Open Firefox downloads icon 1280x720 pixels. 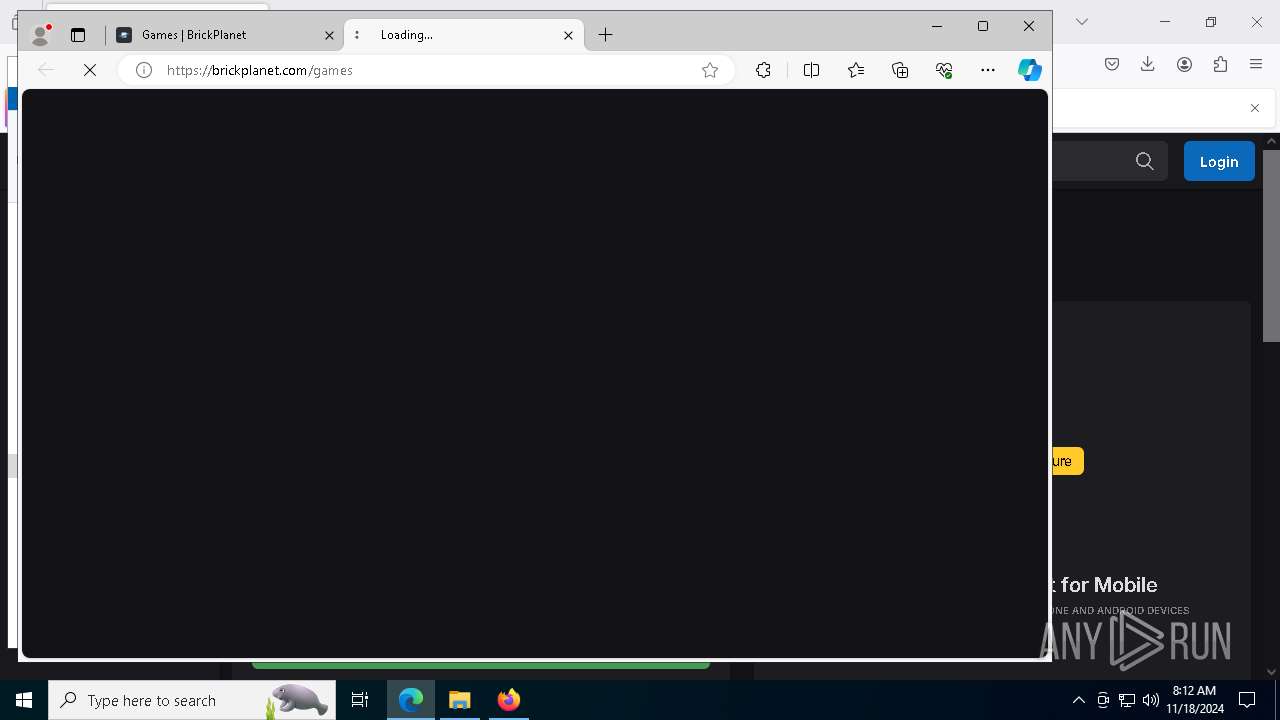tap(1148, 64)
